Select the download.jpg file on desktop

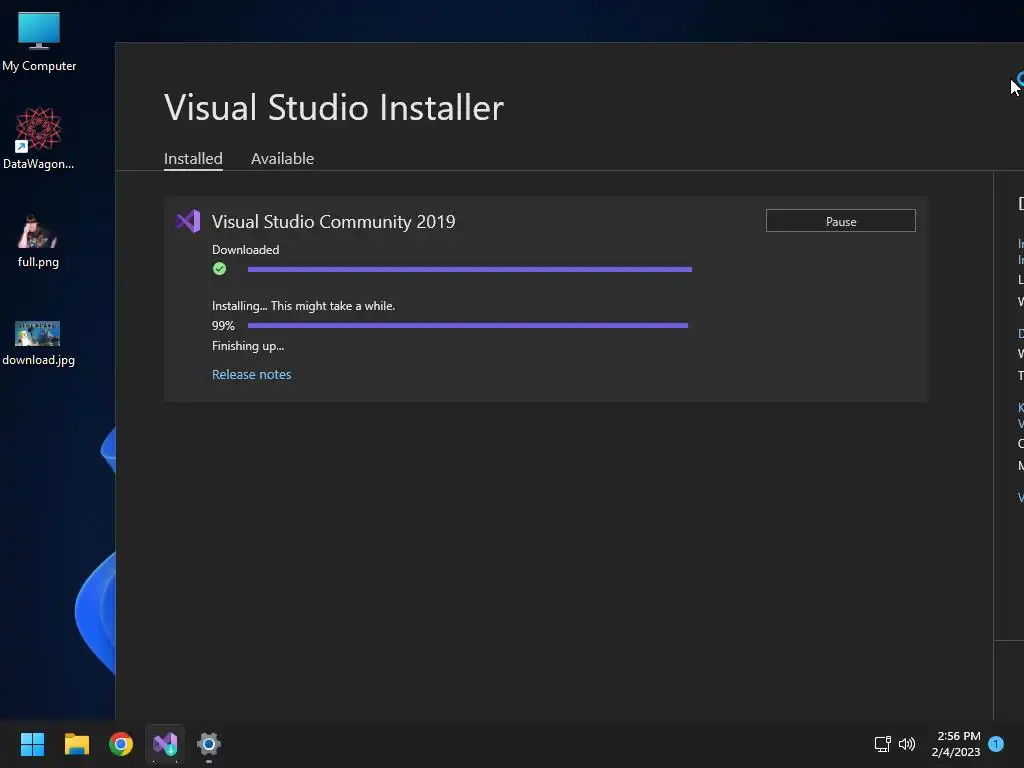(38, 343)
